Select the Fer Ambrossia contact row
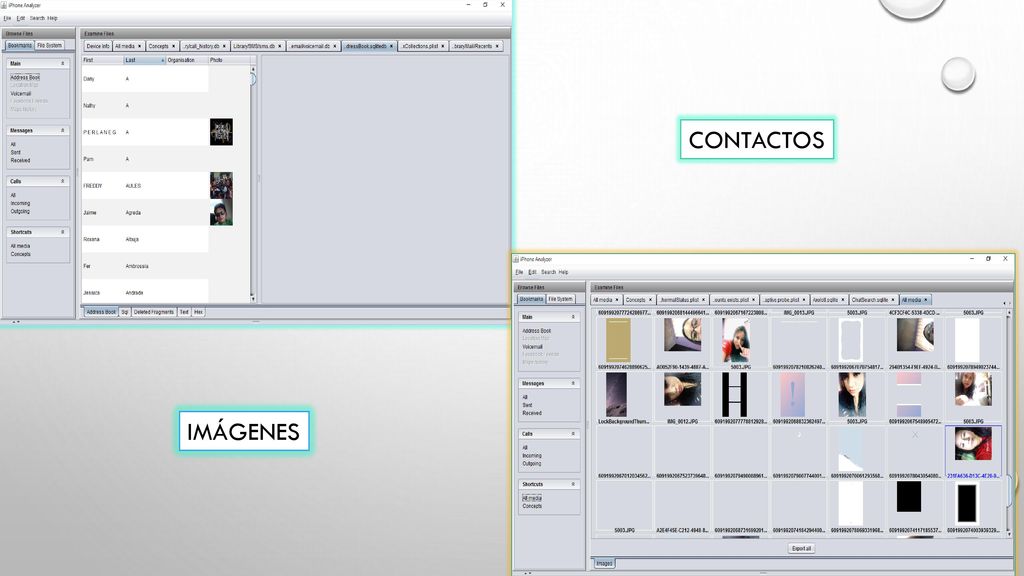Image resolution: width=1024 pixels, height=576 pixels. tap(145, 266)
